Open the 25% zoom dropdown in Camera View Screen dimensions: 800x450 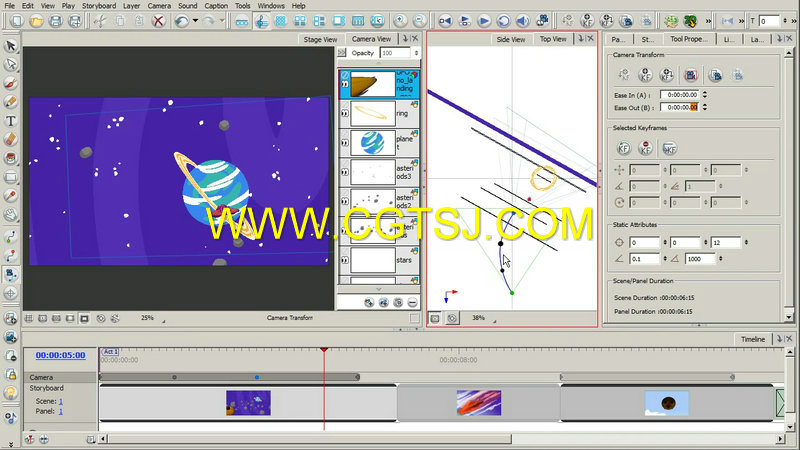tap(164, 321)
